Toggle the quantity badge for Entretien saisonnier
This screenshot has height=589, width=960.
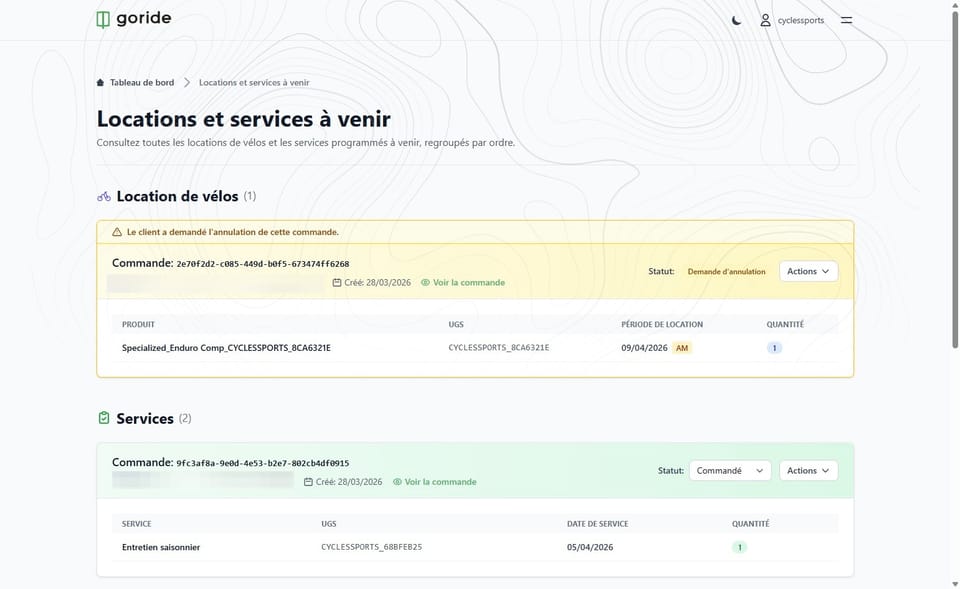click(x=738, y=547)
